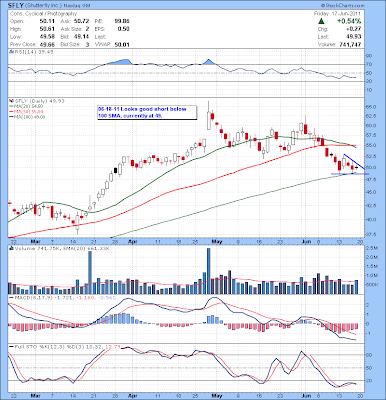
Task: Click the green MA(20) legend line
Action: 10,106
